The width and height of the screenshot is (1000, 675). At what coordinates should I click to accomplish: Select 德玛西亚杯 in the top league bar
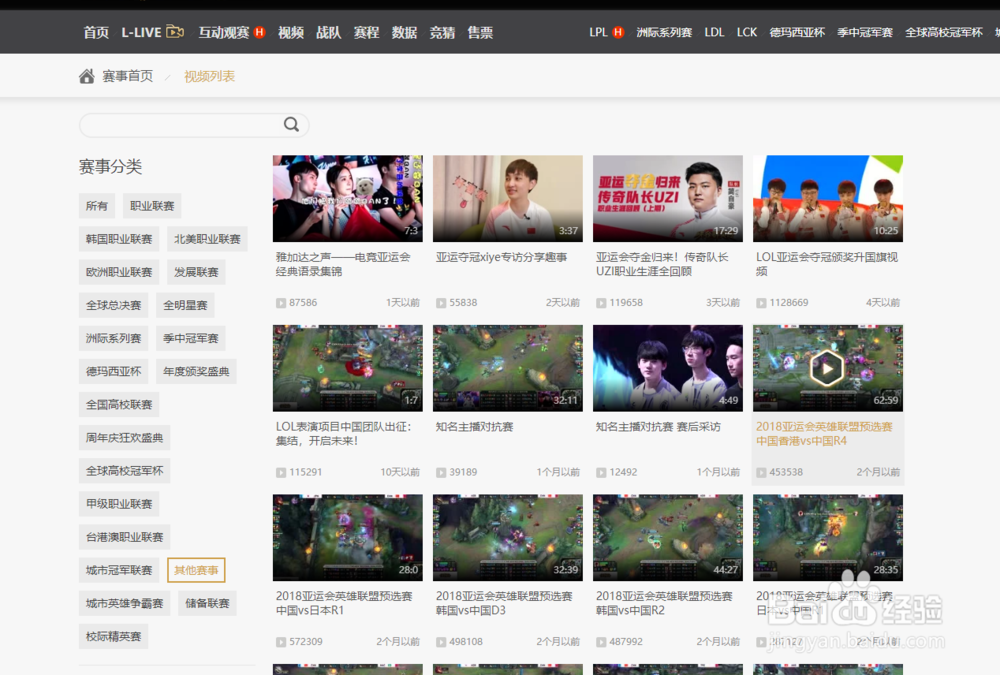797,33
